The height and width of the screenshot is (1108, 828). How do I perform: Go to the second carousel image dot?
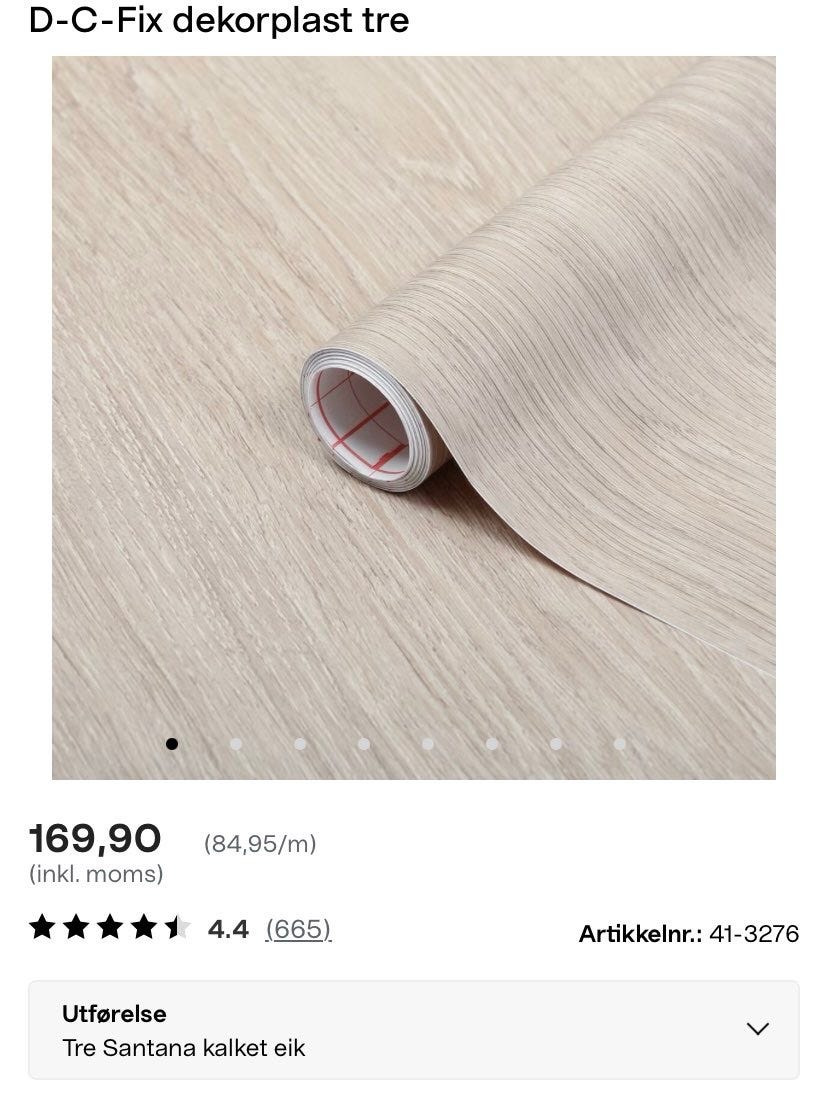point(236,743)
